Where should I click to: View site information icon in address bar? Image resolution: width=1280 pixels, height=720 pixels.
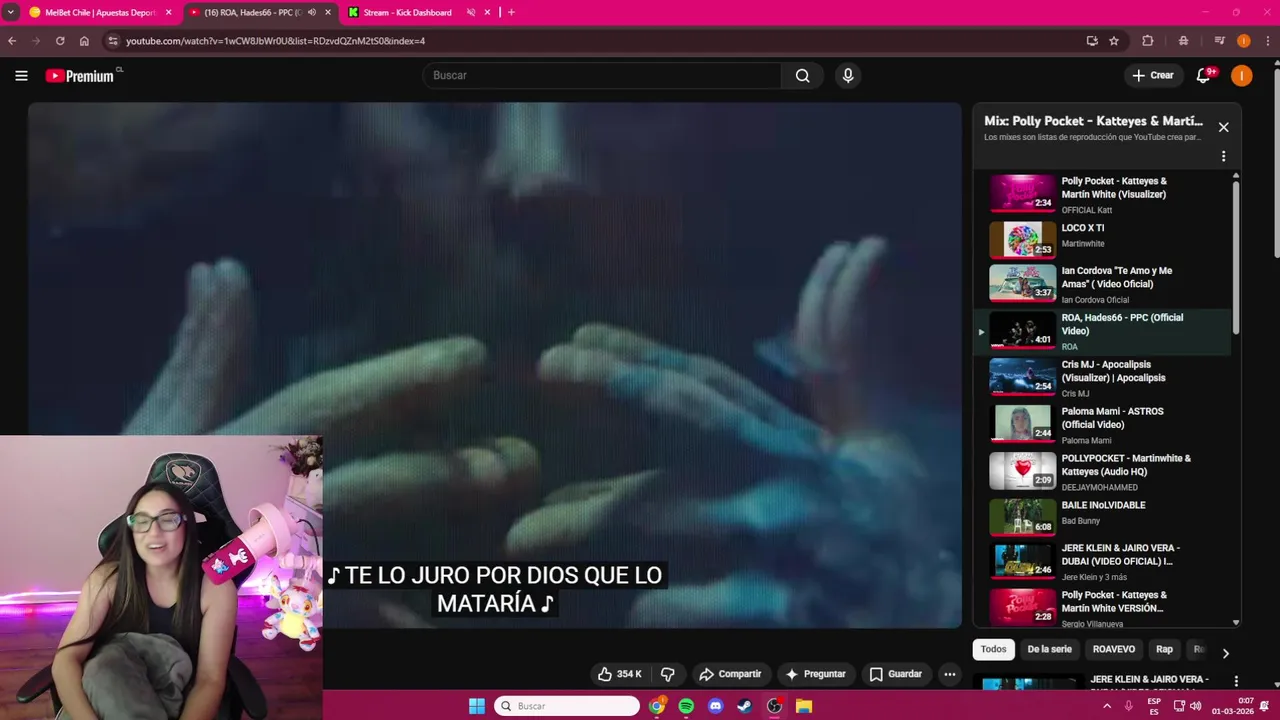pos(113,41)
